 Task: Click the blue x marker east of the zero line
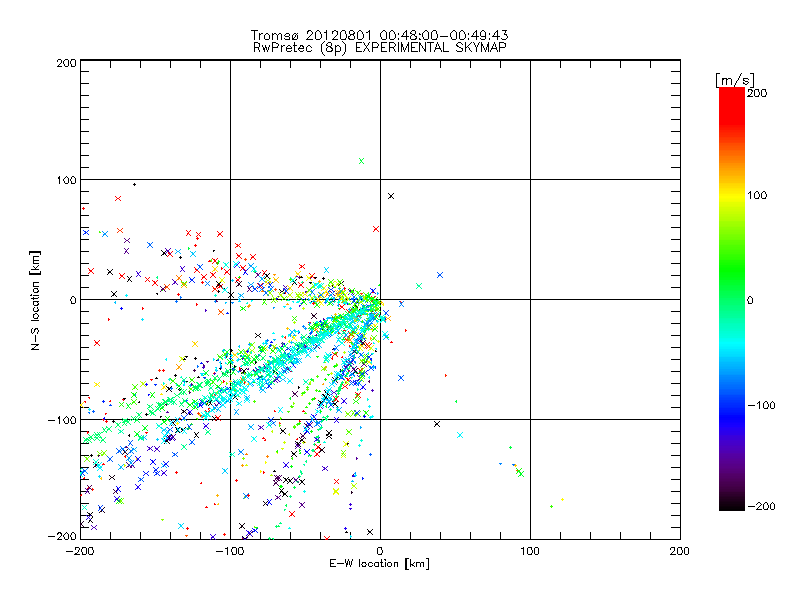[439, 274]
